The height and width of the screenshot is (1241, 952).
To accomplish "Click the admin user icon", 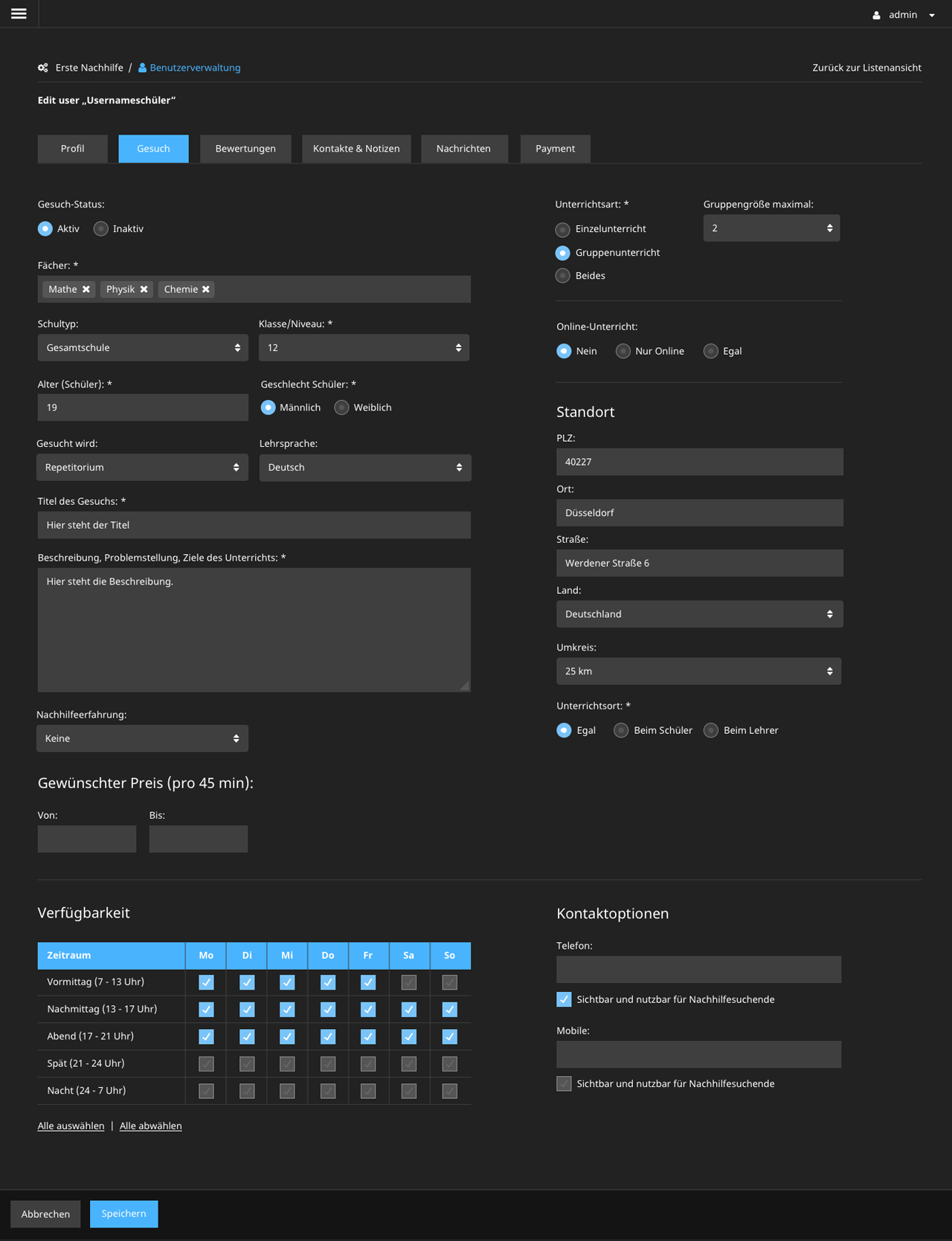I will coord(876,15).
